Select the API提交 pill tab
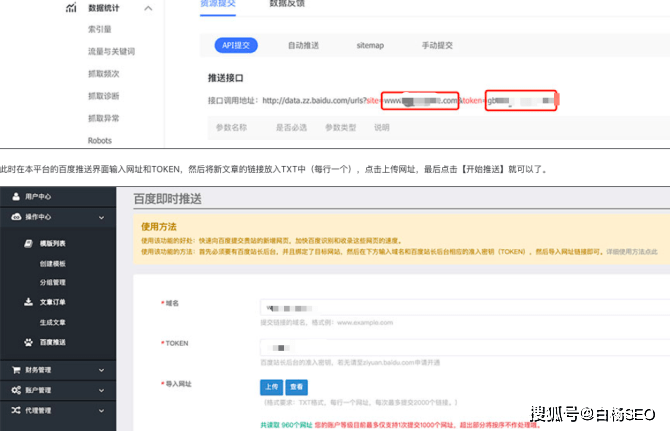This screenshot has height=431, width=670. pyautogui.click(x=236, y=45)
